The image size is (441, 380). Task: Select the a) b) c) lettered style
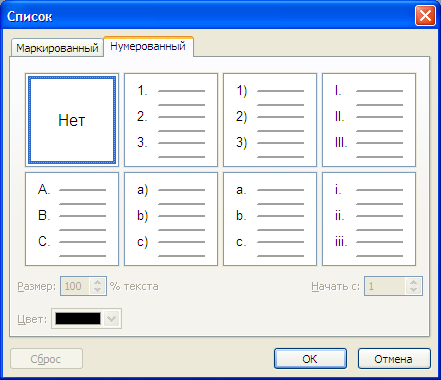[171, 219]
